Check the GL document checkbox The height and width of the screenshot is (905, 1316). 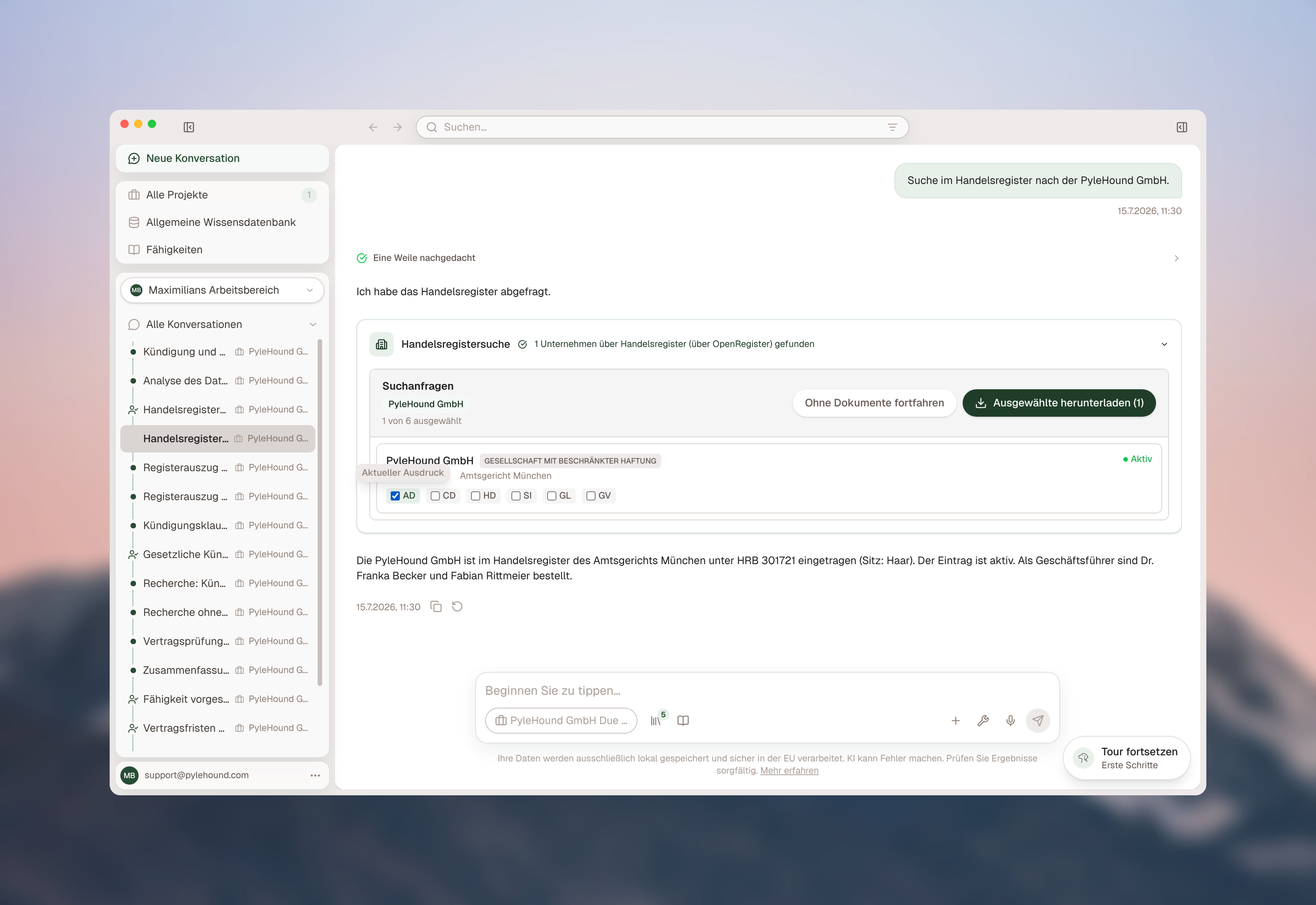pyautogui.click(x=551, y=496)
